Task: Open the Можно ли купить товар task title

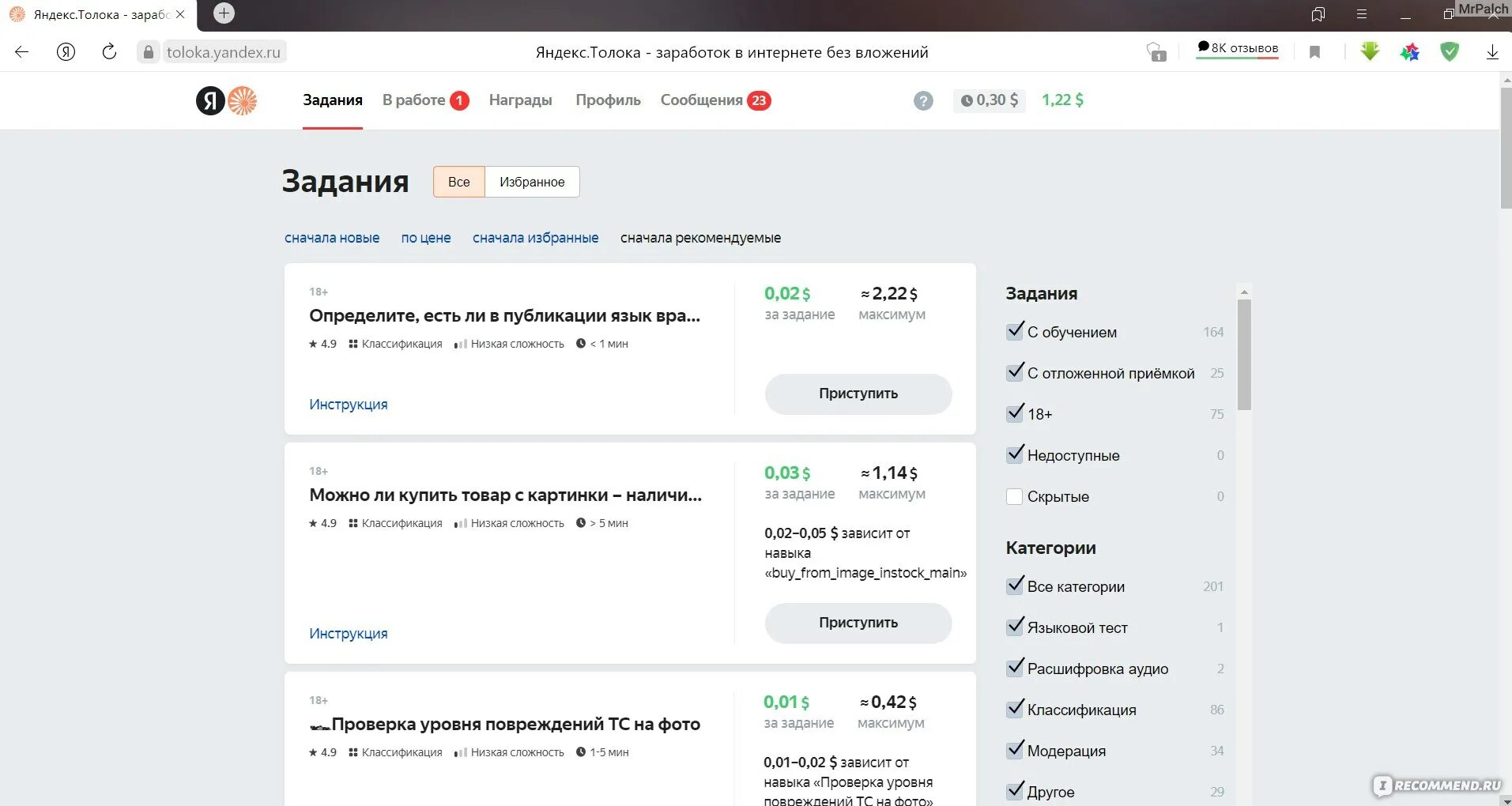Action: [506, 495]
